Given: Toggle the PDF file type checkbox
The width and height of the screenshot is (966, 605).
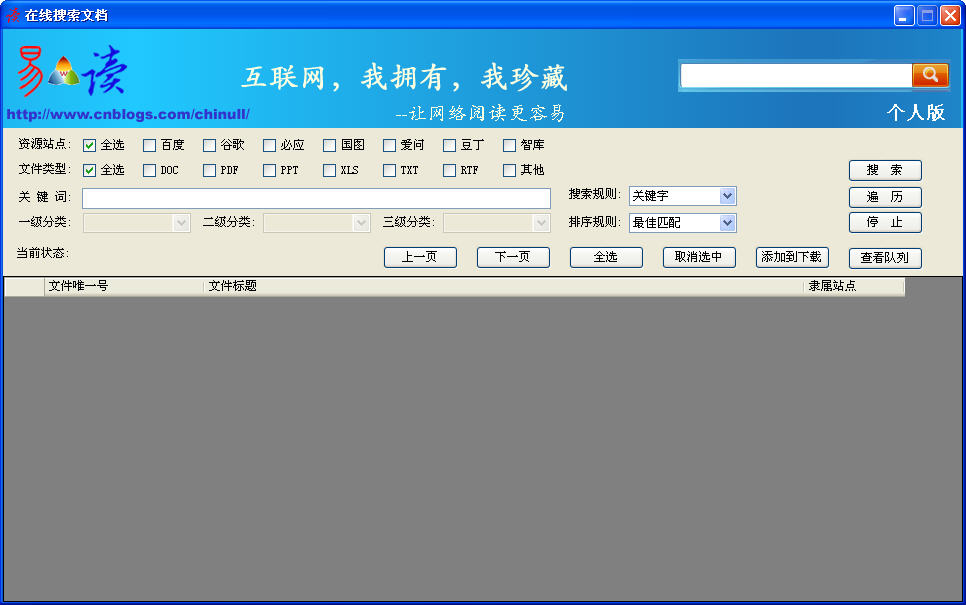Looking at the screenshot, I should click(210, 170).
